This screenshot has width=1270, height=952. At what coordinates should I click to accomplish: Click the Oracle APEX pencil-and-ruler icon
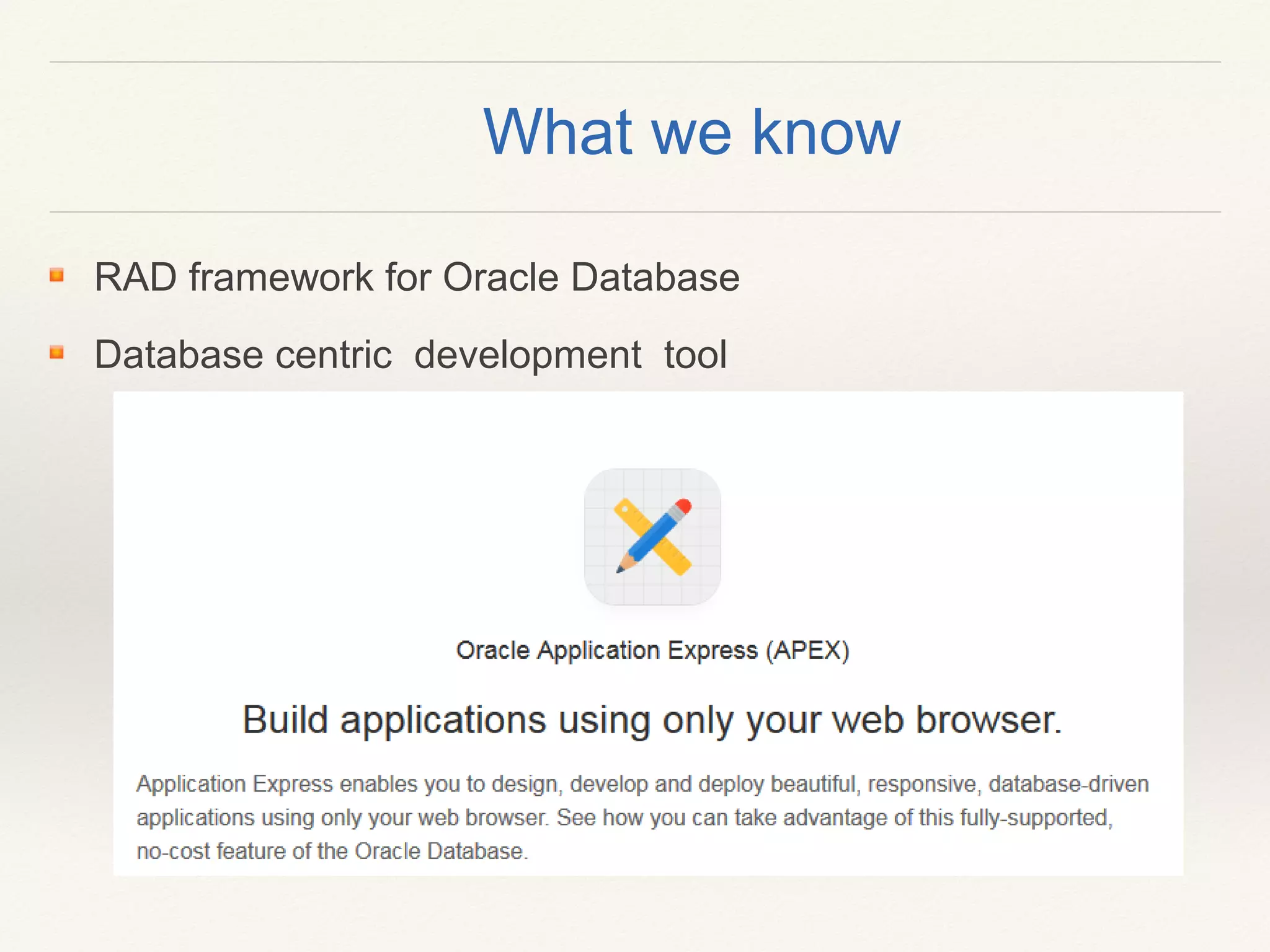[x=652, y=537]
